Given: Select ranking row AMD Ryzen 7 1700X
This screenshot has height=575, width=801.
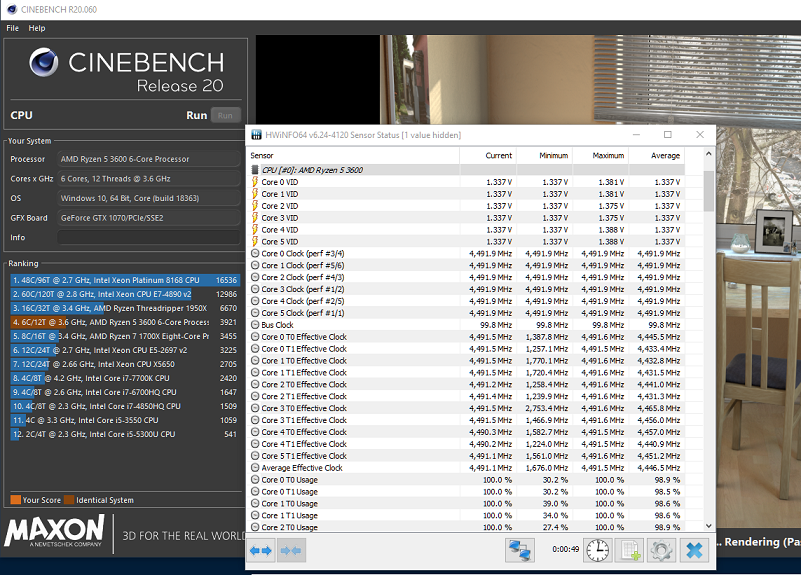Looking at the screenshot, I should click(125, 336).
